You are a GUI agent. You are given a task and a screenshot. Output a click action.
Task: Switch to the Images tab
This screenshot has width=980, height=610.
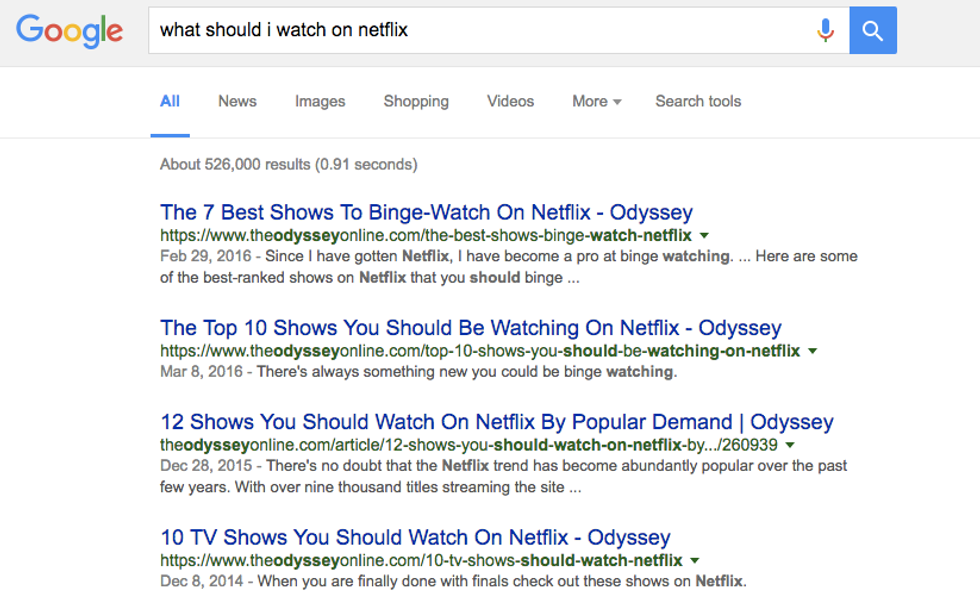(320, 101)
